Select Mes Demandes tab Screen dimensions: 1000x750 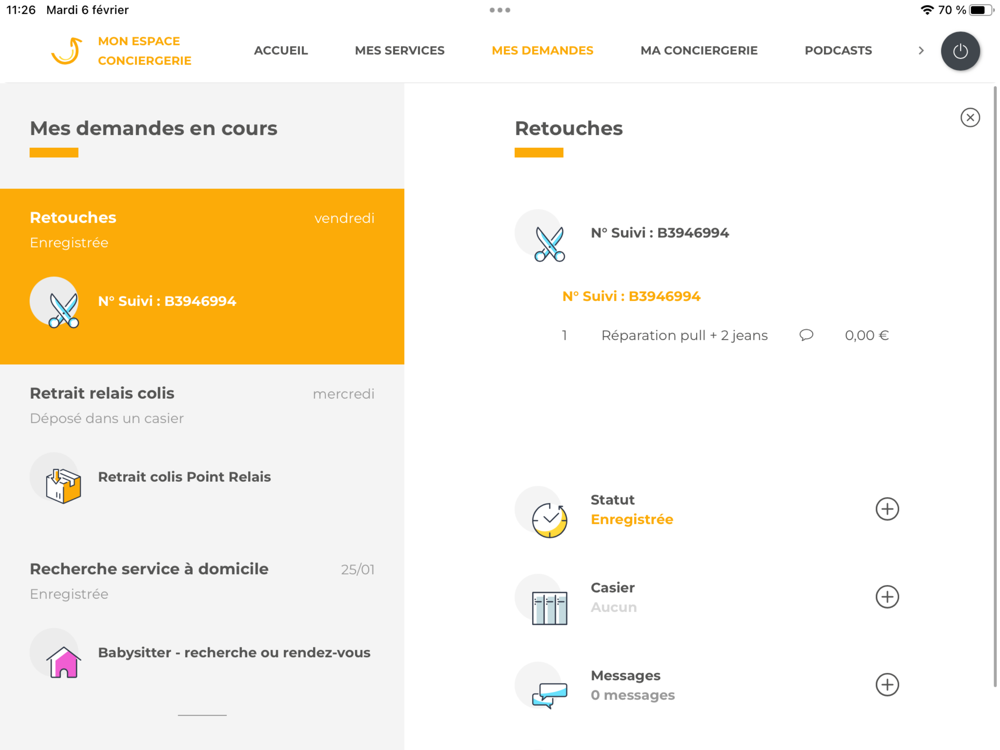543,50
